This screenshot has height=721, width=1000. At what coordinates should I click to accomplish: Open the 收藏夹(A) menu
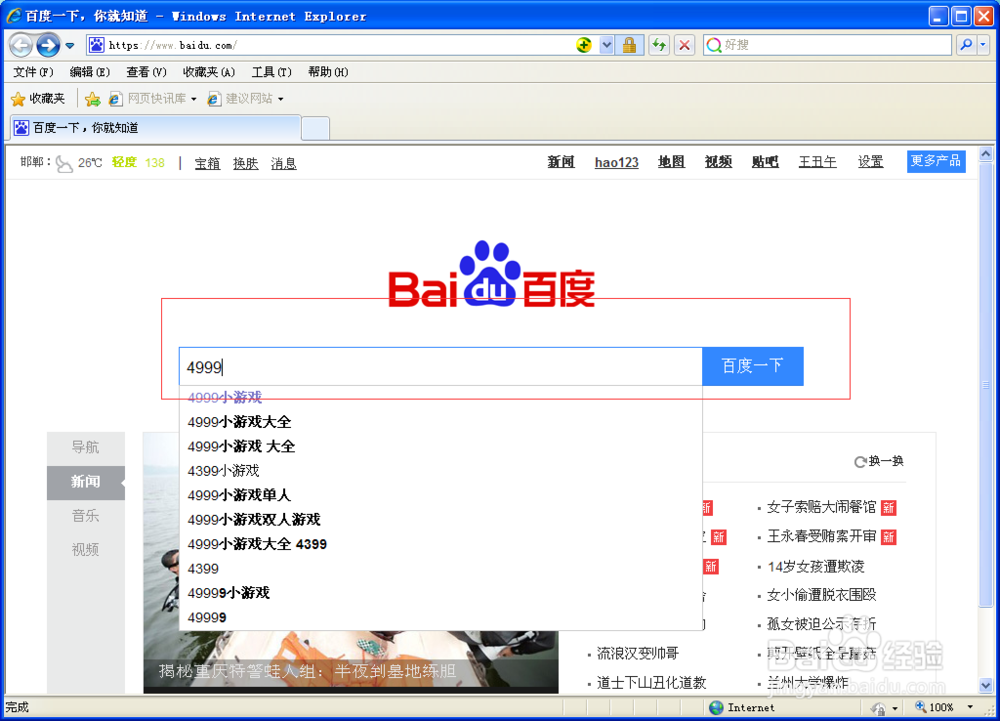(x=209, y=72)
